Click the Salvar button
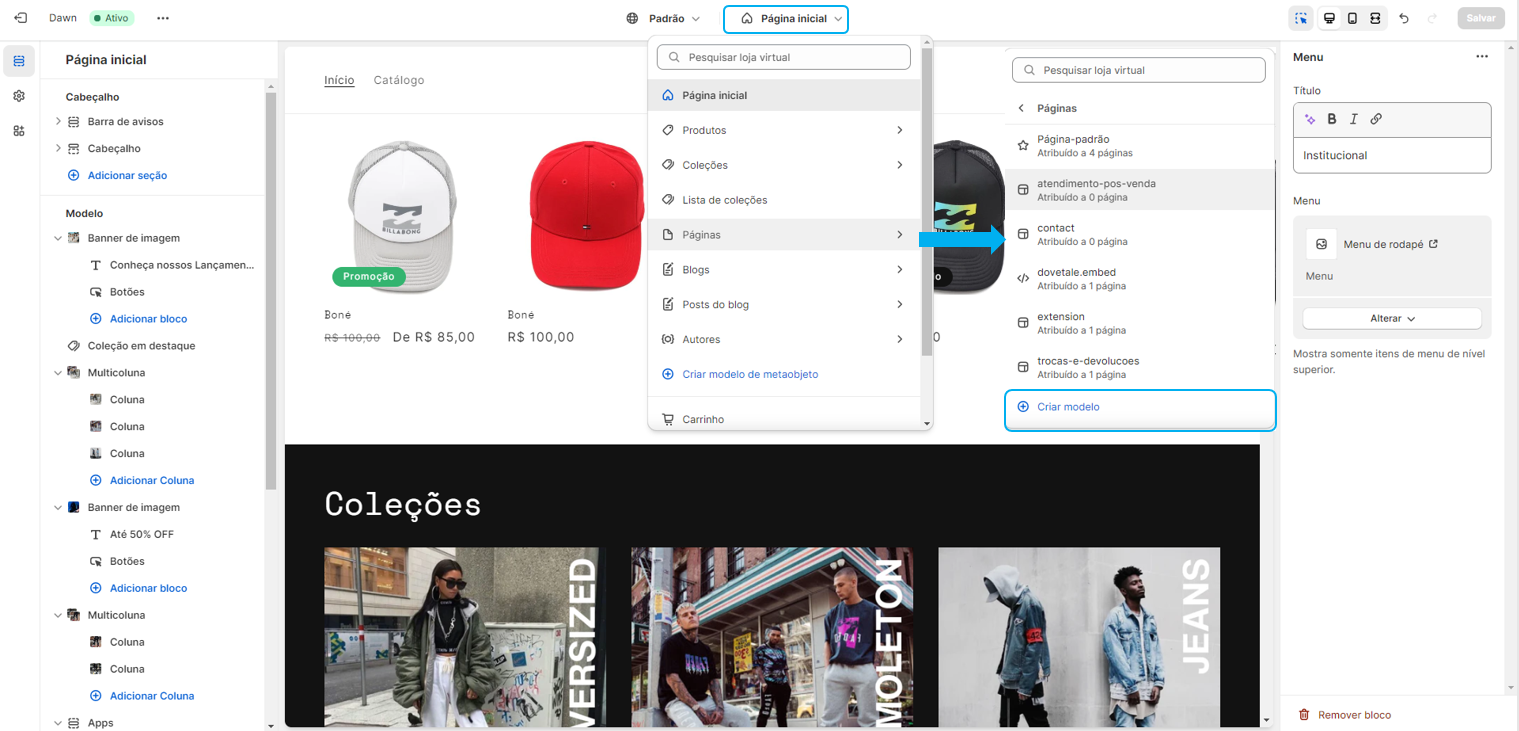This screenshot has width=1519, height=731. (1481, 18)
